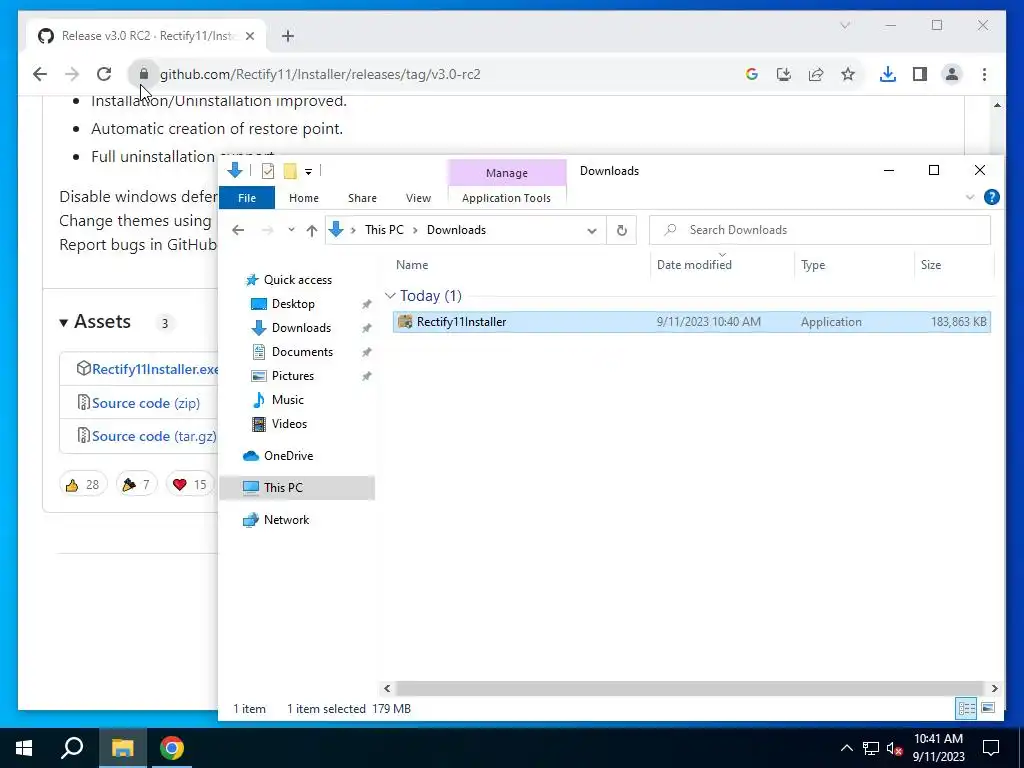
Task: Reload the GitHub page
Action: click(x=104, y=74)
